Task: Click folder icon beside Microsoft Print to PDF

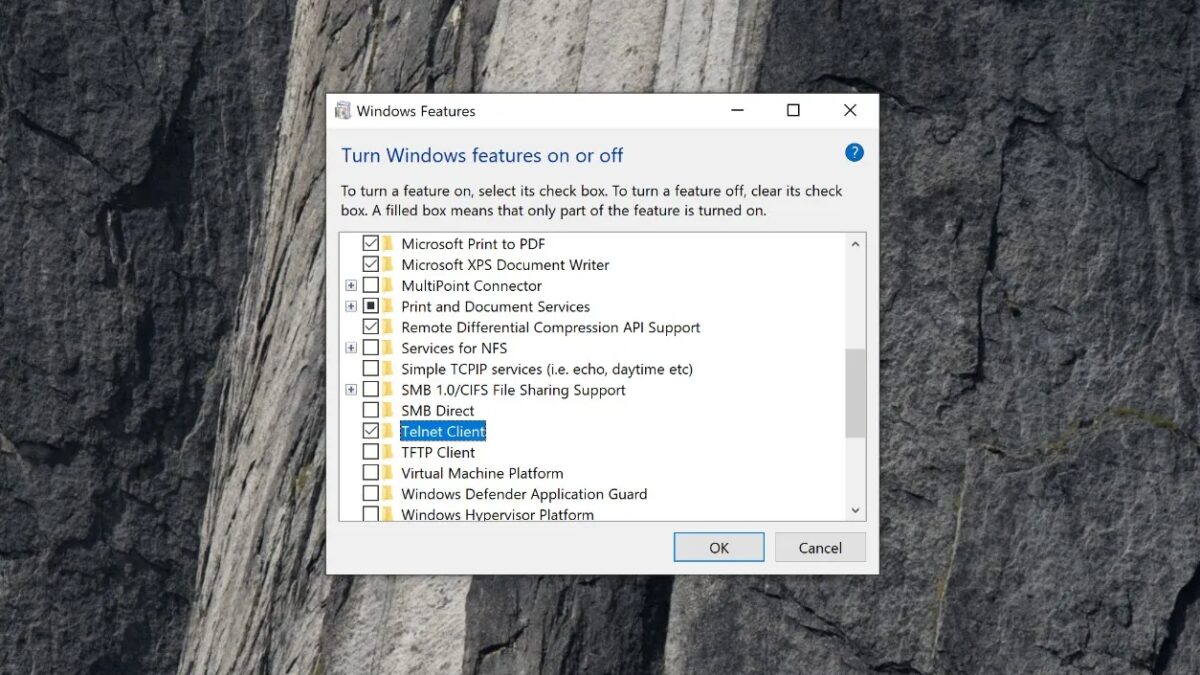Action: click(x=388, y=243)
